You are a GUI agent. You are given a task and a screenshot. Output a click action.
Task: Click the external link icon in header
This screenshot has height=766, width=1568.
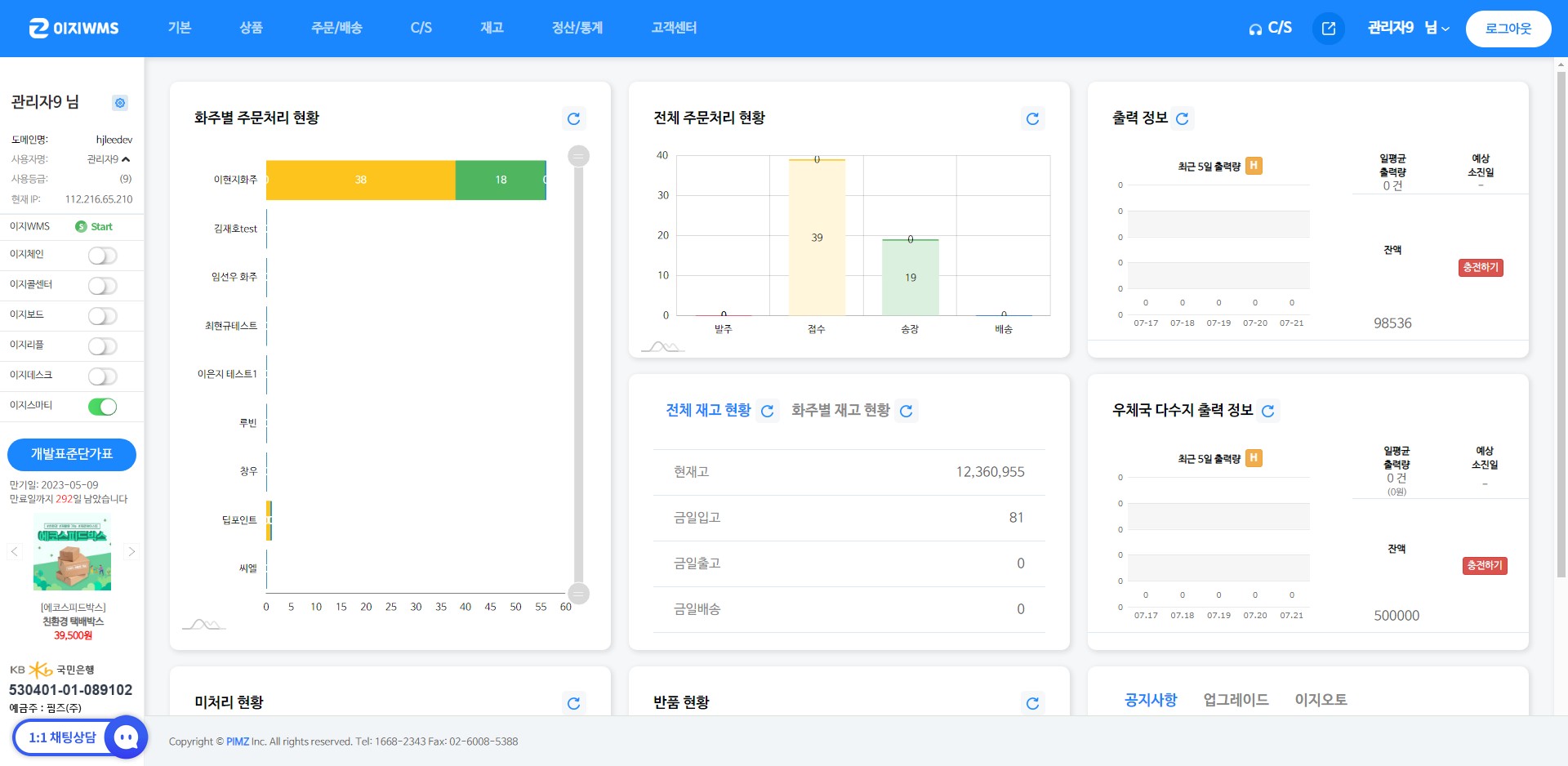coord(1328,29)
